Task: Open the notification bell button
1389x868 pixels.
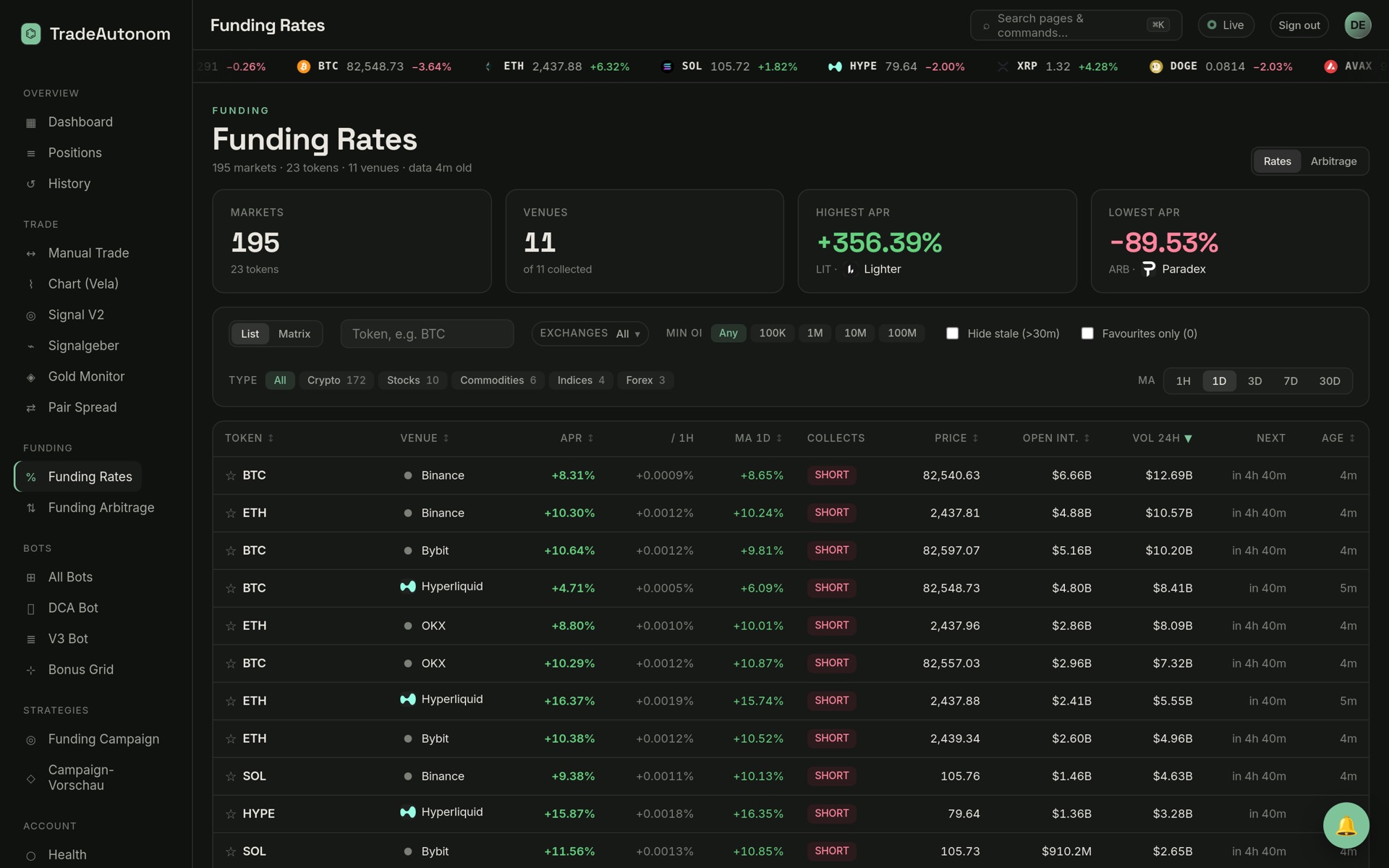Action: [1346, 825]
